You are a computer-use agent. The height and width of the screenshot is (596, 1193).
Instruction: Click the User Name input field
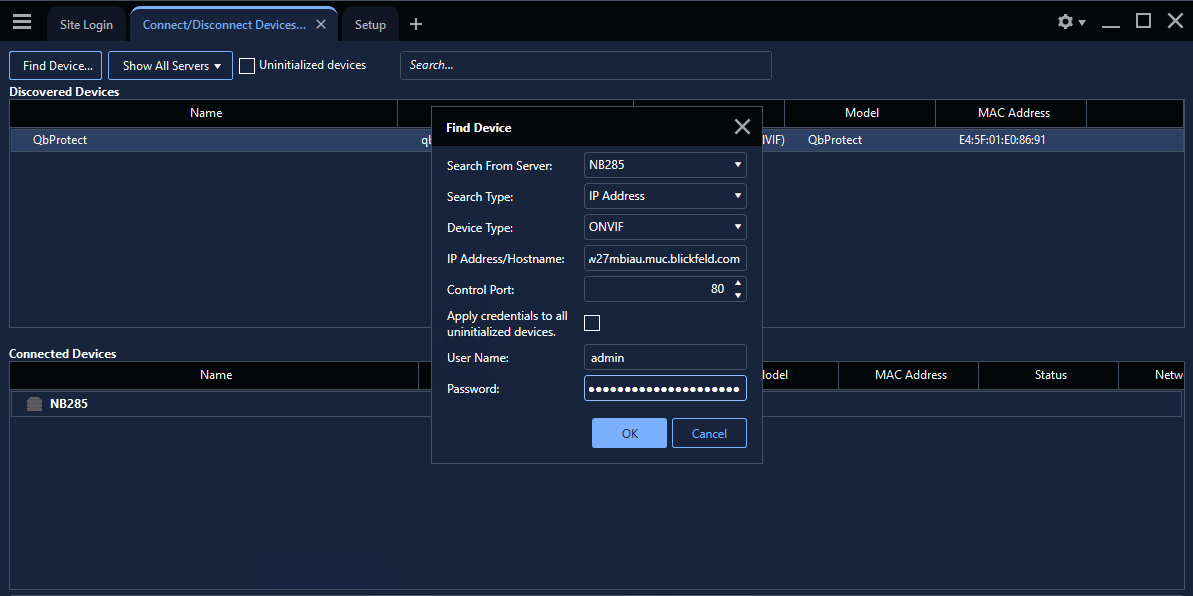665,357
